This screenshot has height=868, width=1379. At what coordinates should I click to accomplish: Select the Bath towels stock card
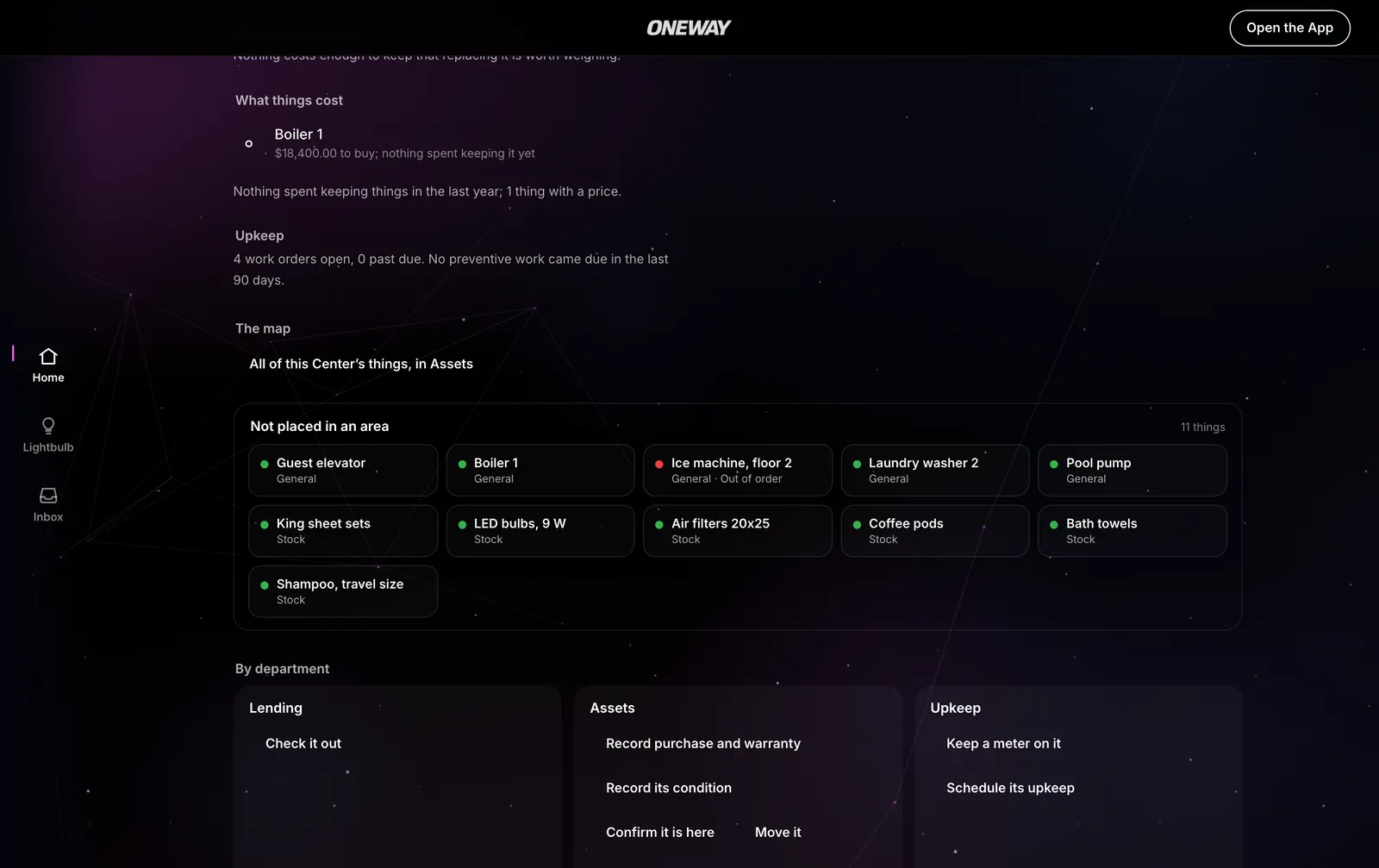coord(1133,531)
